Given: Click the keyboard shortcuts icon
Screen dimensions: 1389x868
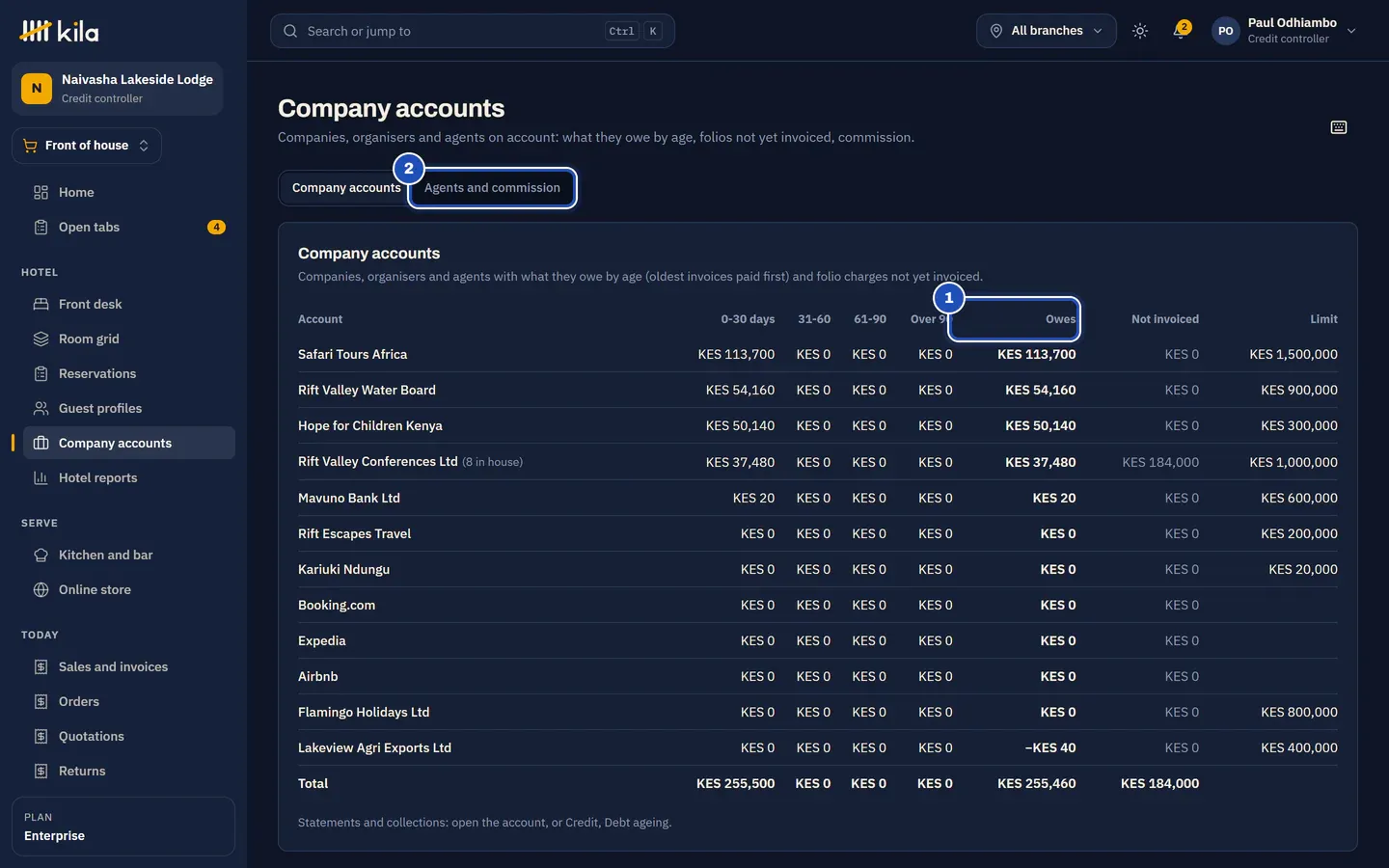Looking at the screenshot, I should (x=1339, y=127).
